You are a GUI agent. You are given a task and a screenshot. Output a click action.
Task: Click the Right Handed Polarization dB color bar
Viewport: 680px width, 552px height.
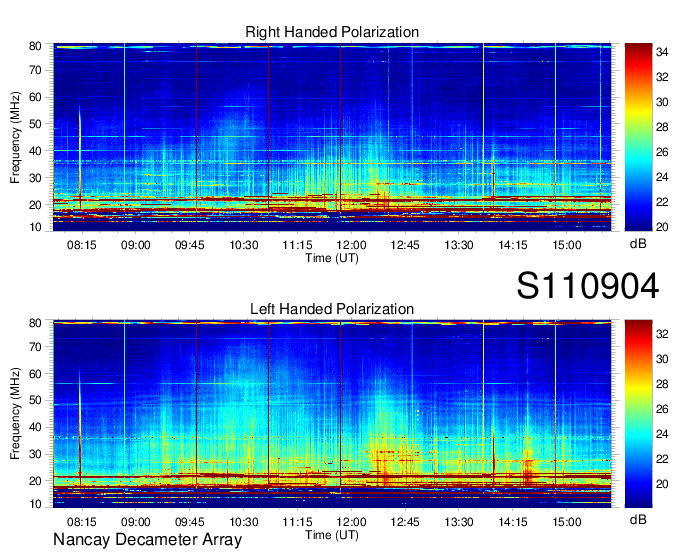coord(638,137)
